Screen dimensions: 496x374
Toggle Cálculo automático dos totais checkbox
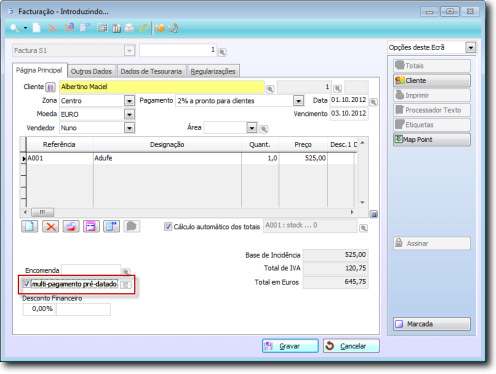tap(168, 227)
